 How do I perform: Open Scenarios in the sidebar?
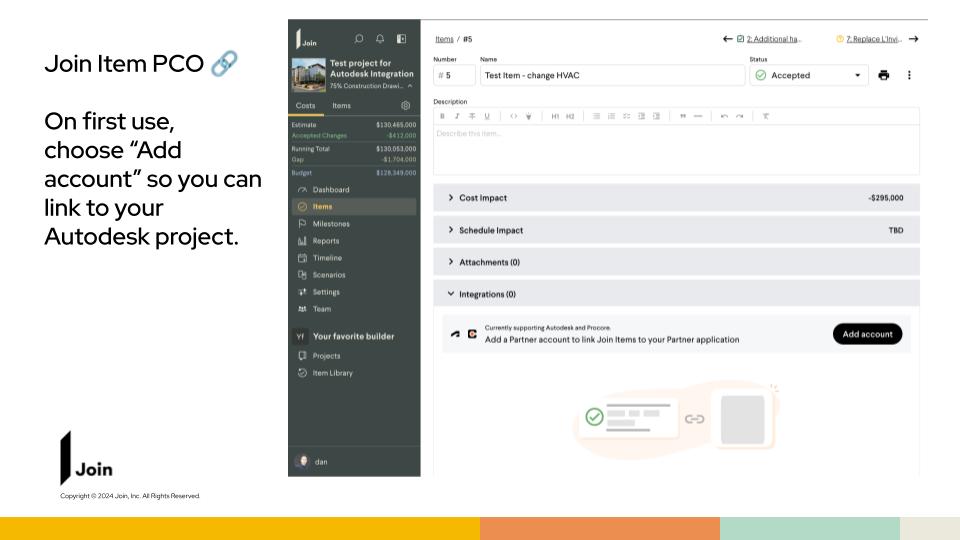pos(354,275)
